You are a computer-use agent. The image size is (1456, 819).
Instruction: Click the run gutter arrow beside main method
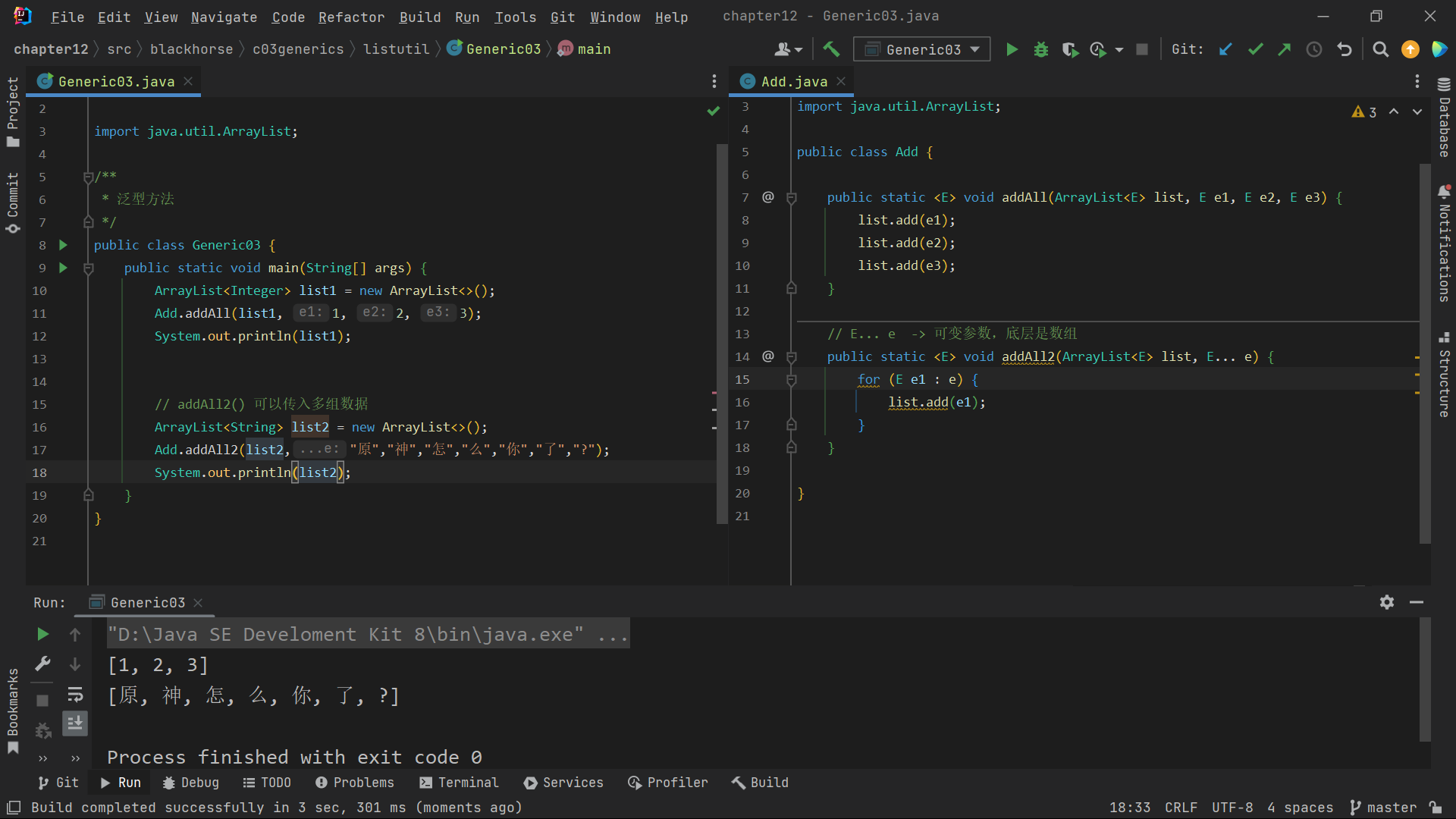(x=63, y=268)
